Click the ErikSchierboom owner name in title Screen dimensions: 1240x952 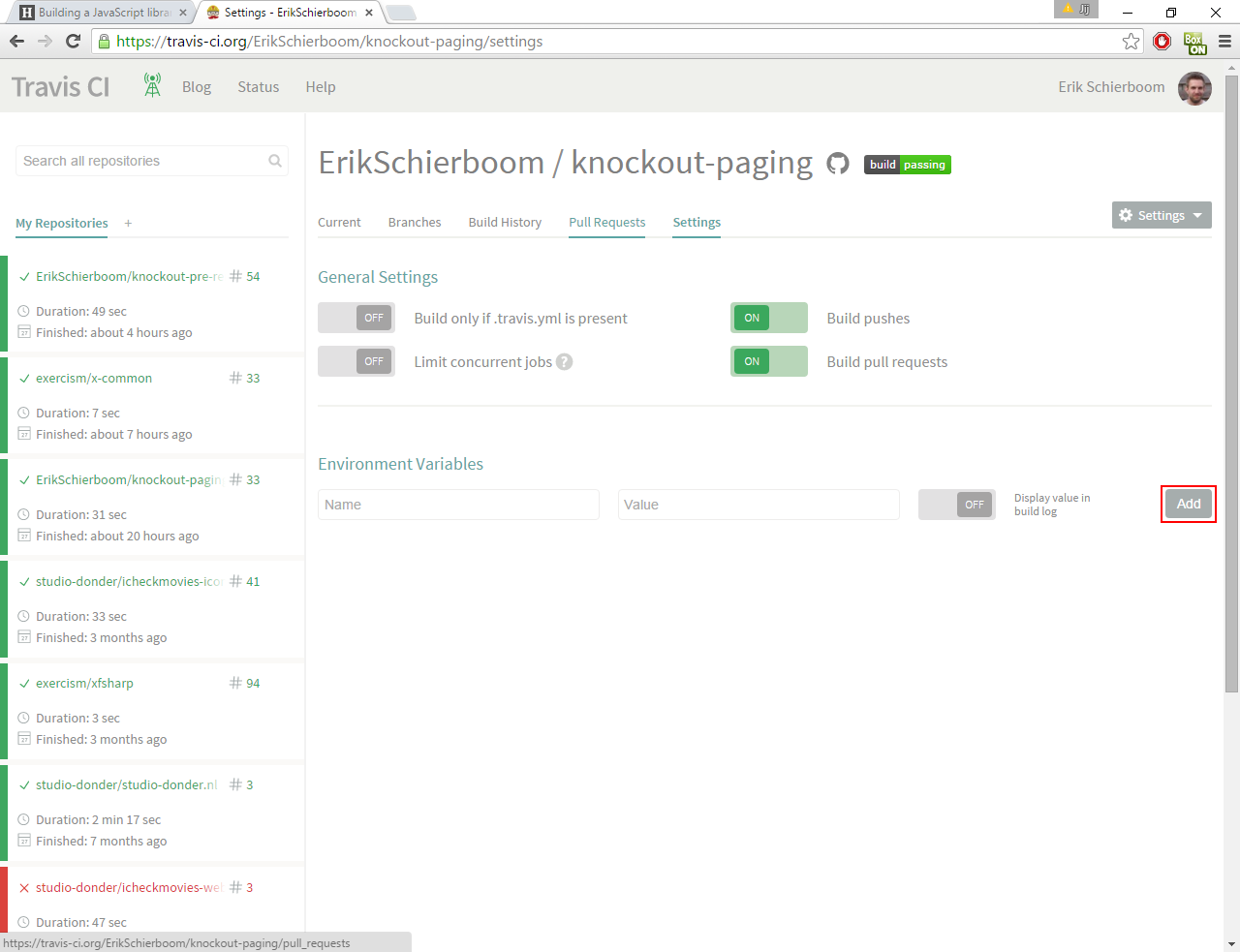click(431, 163)
